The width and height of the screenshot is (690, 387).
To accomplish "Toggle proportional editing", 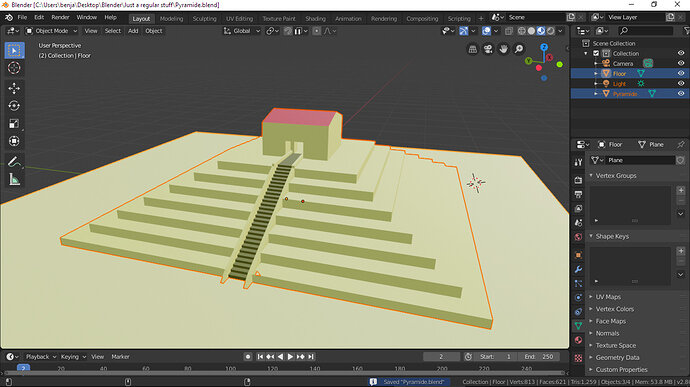I will (x=316, y=31).
